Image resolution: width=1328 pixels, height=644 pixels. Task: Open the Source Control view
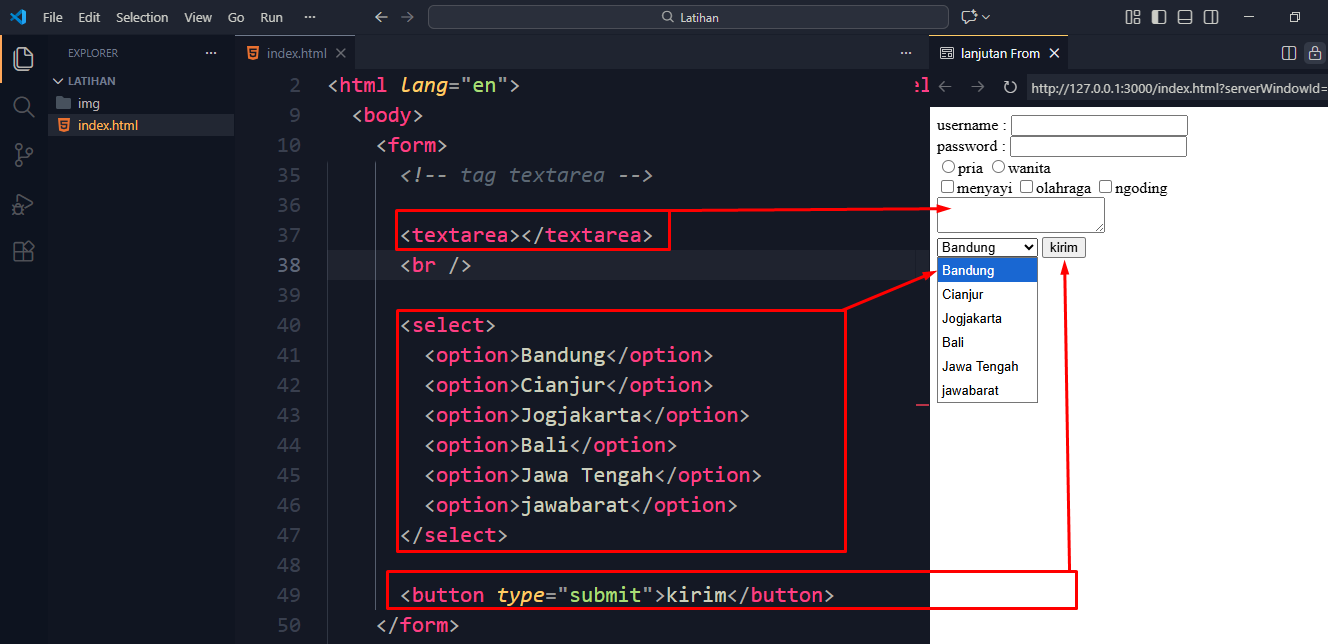[x=23, y=155]
